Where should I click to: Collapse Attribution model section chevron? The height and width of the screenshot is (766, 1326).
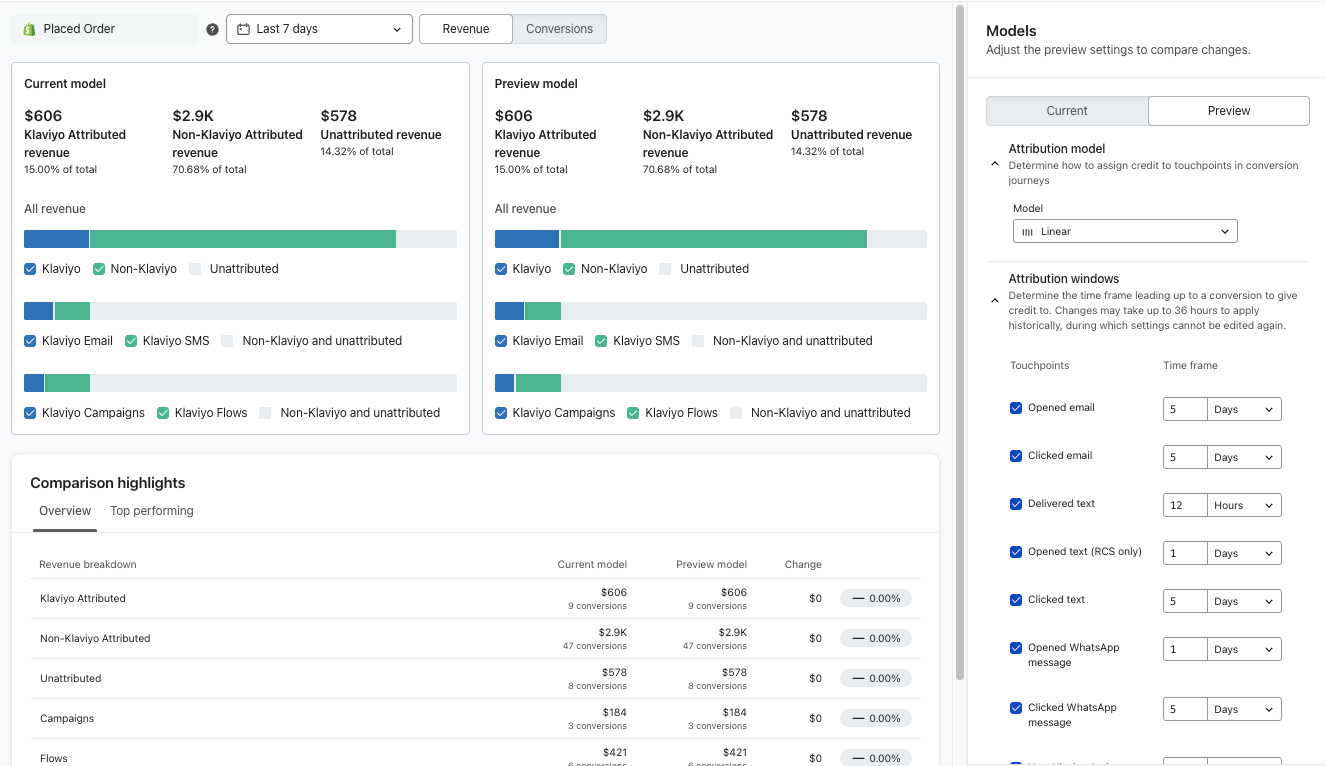994,164
